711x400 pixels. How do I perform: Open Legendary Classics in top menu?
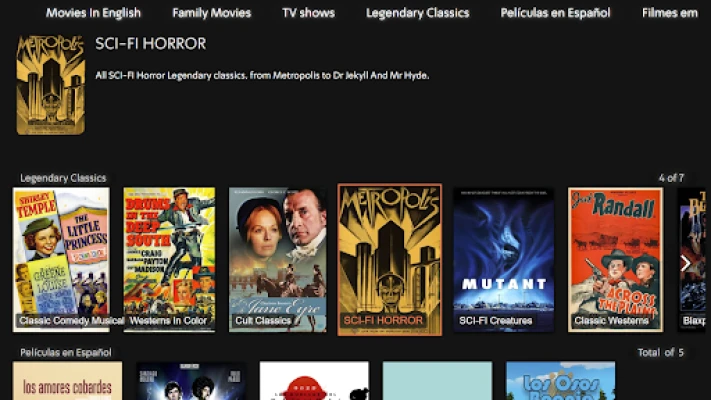coord(418,13)
